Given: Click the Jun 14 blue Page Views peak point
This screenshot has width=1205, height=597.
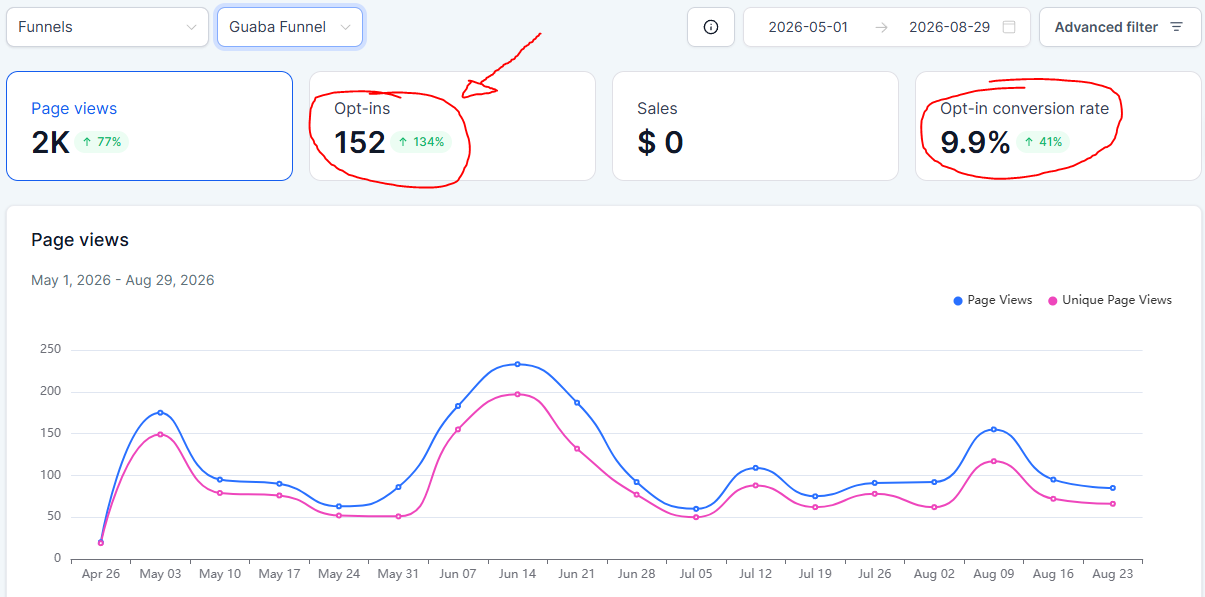Looking at the screenshot, I should 517,364.
